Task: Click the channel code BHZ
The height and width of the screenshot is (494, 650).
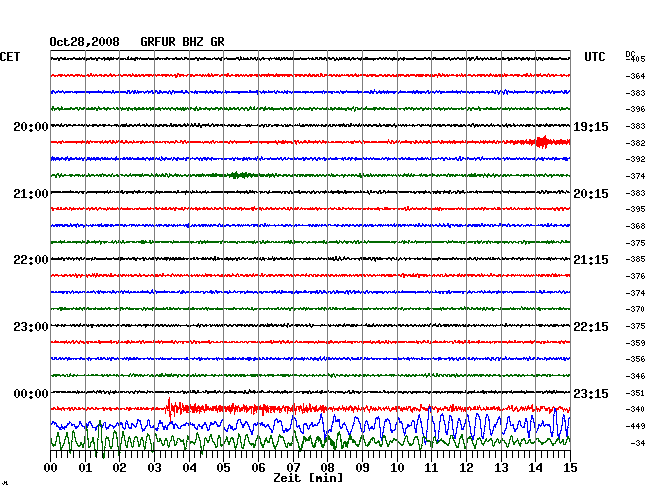Action: 193,42
